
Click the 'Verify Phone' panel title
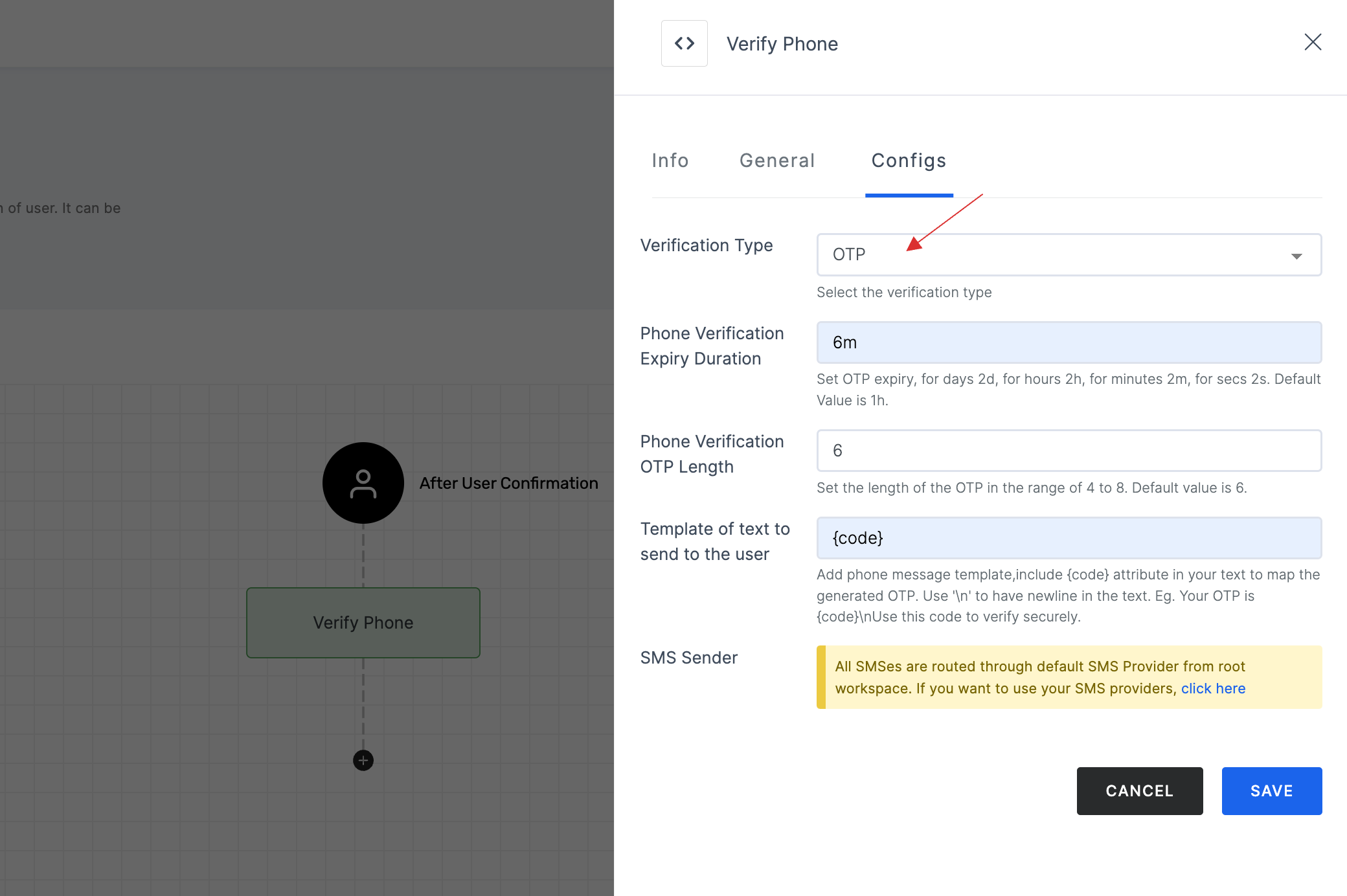tap(782, 44)
